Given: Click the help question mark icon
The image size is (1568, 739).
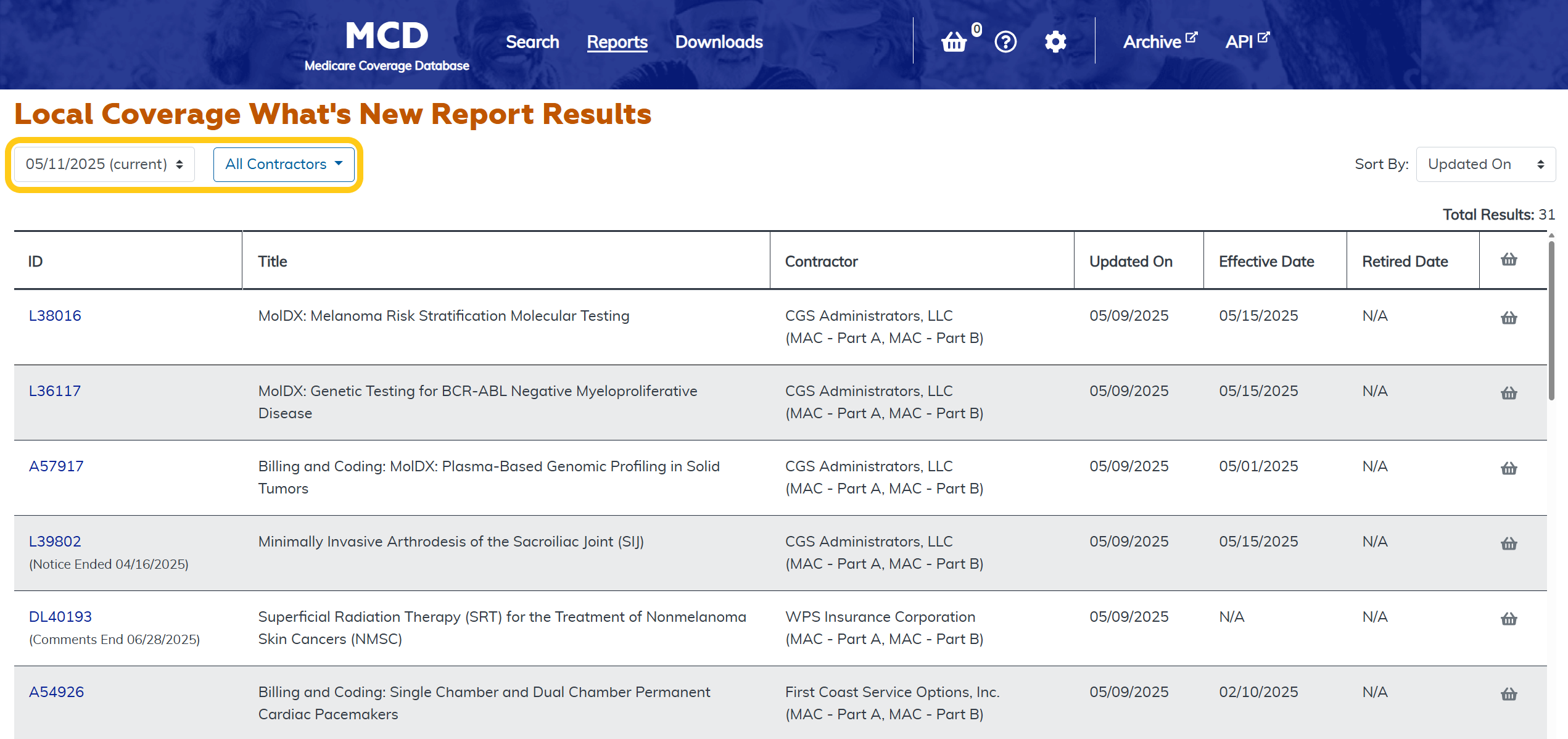Looking at the screenshot, I should [1005, 42].
